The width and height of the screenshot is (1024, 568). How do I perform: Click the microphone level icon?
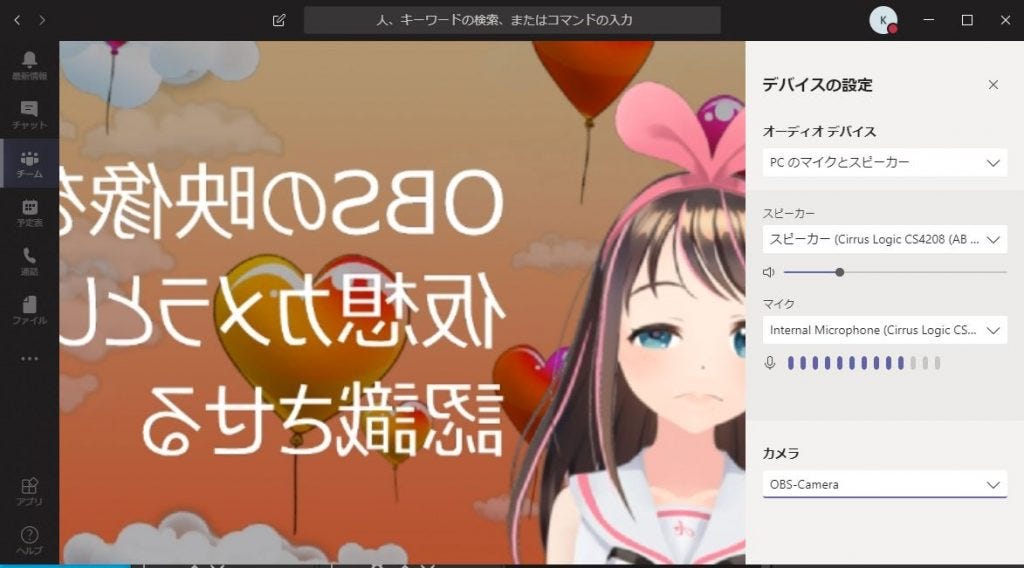[769, 362]
